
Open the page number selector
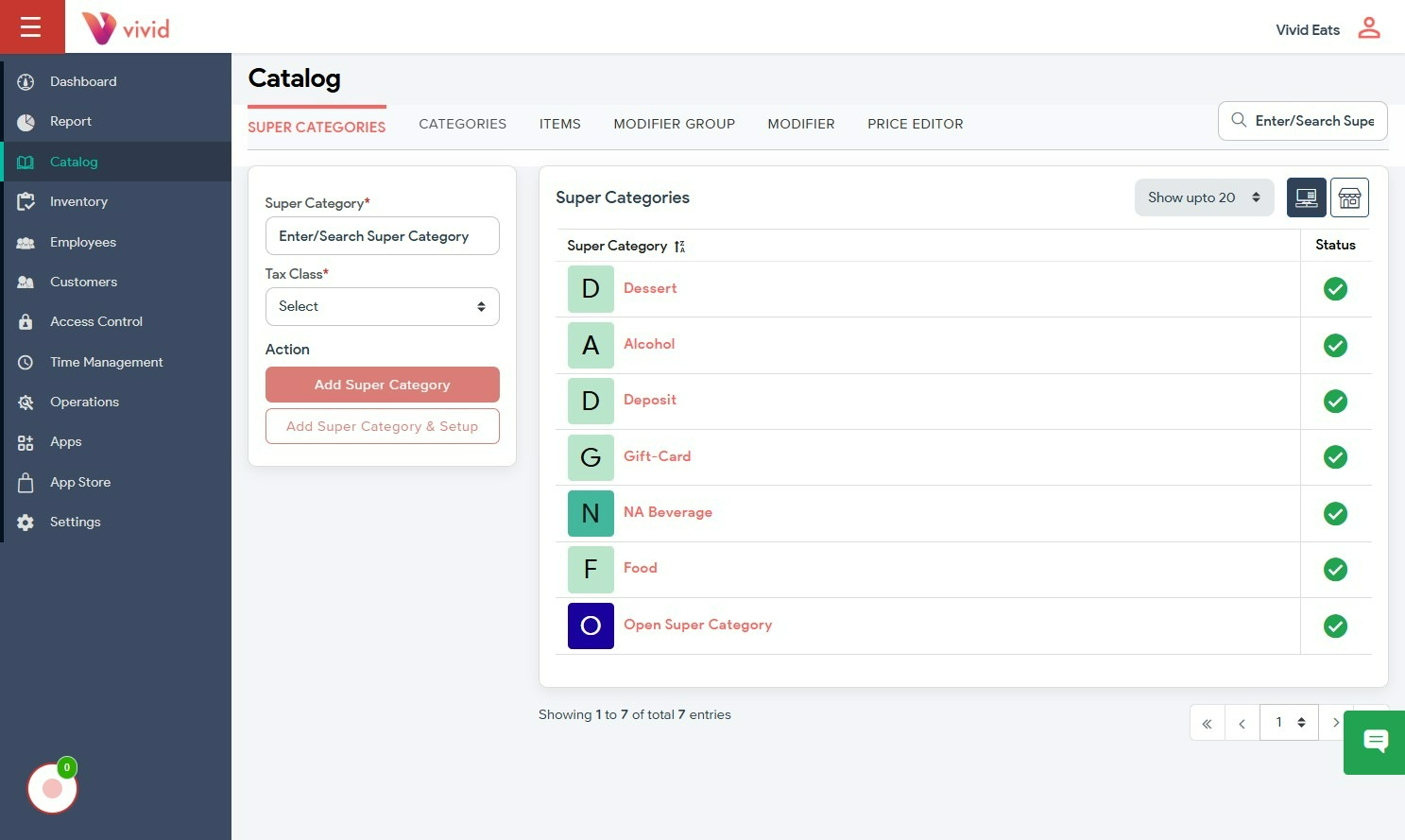pyautogui.click(x=1289, y=723)
